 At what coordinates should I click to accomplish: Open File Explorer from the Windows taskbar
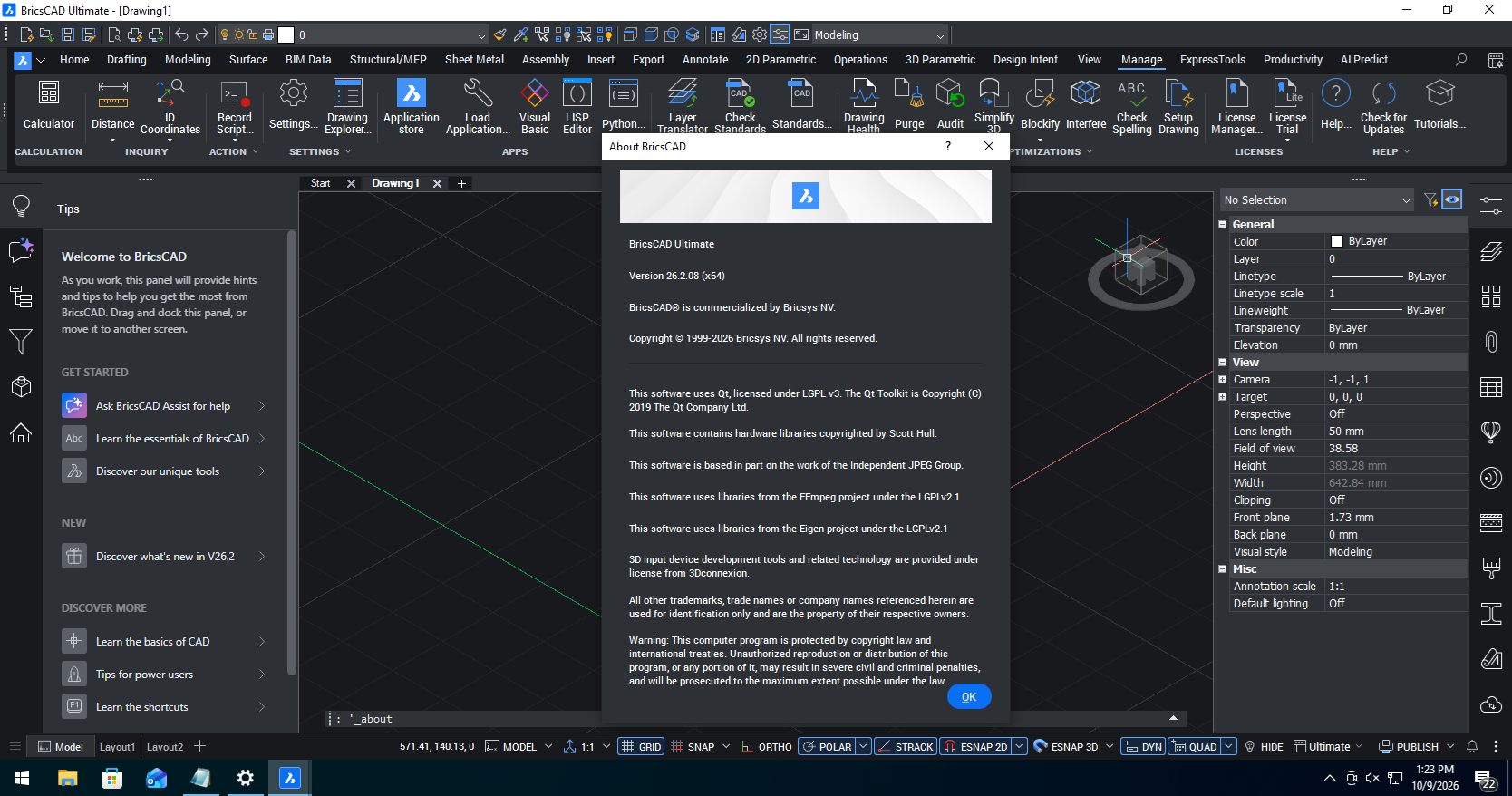pos(68,778)
